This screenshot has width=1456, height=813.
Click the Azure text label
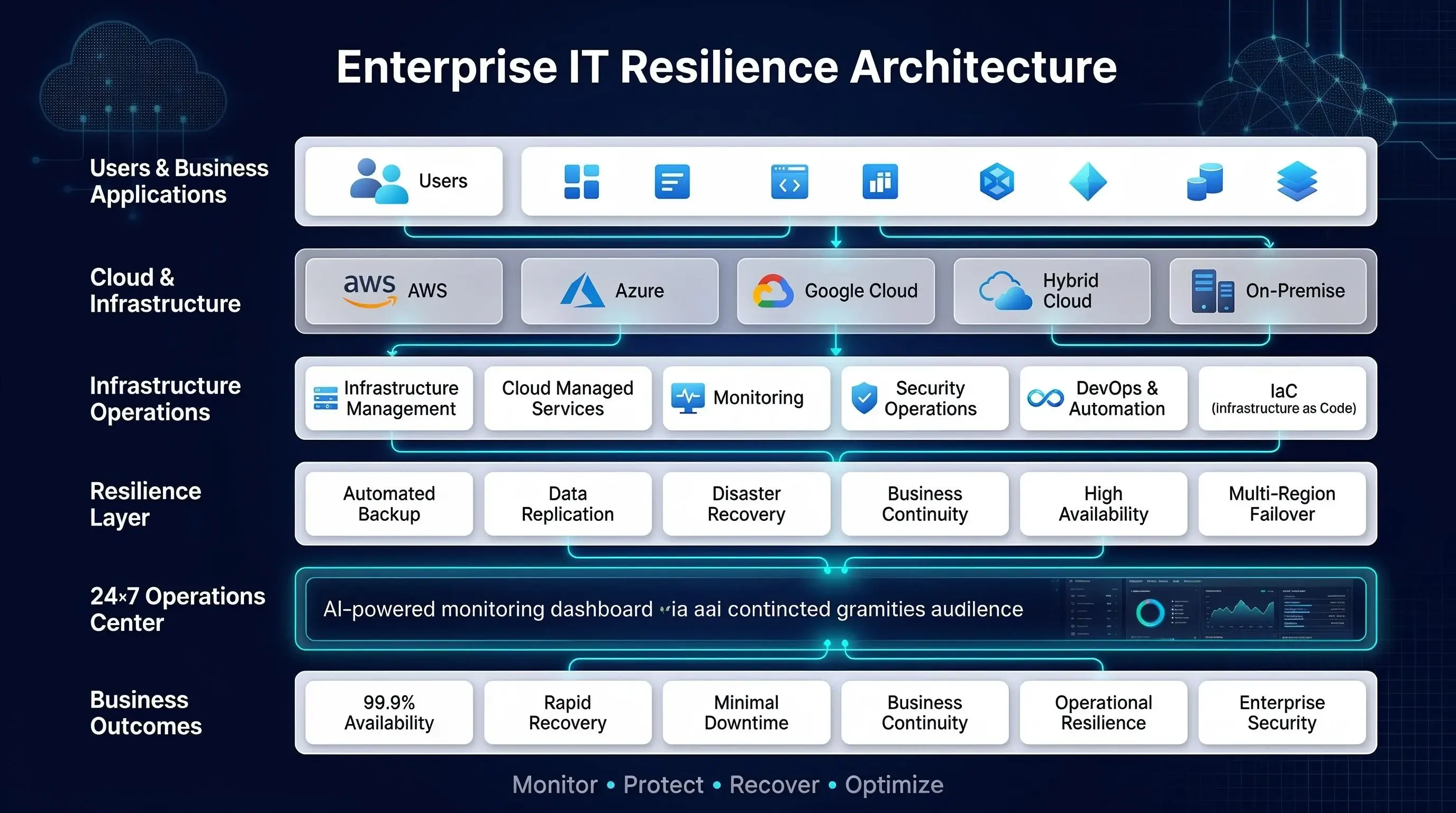[x=639, y=291]
